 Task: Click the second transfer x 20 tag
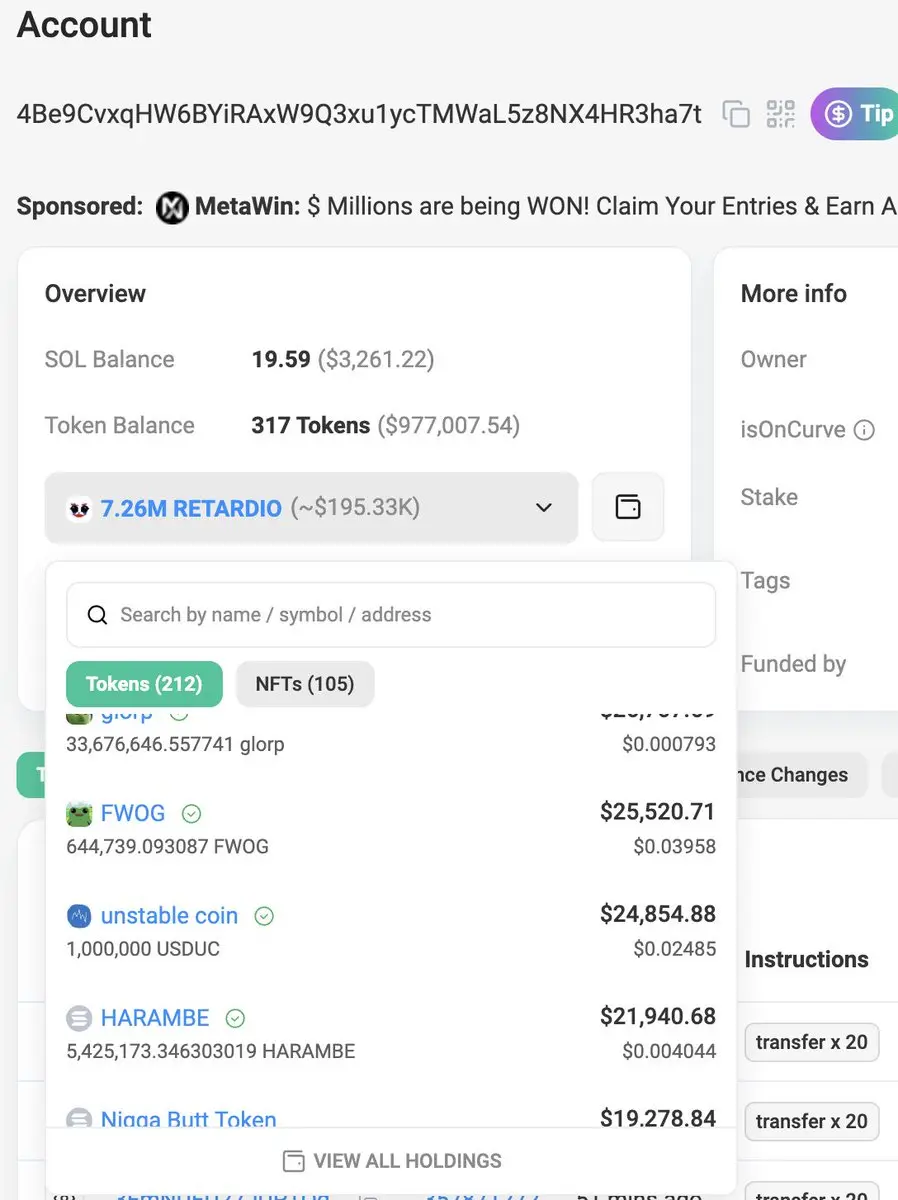pos(812,1121)
